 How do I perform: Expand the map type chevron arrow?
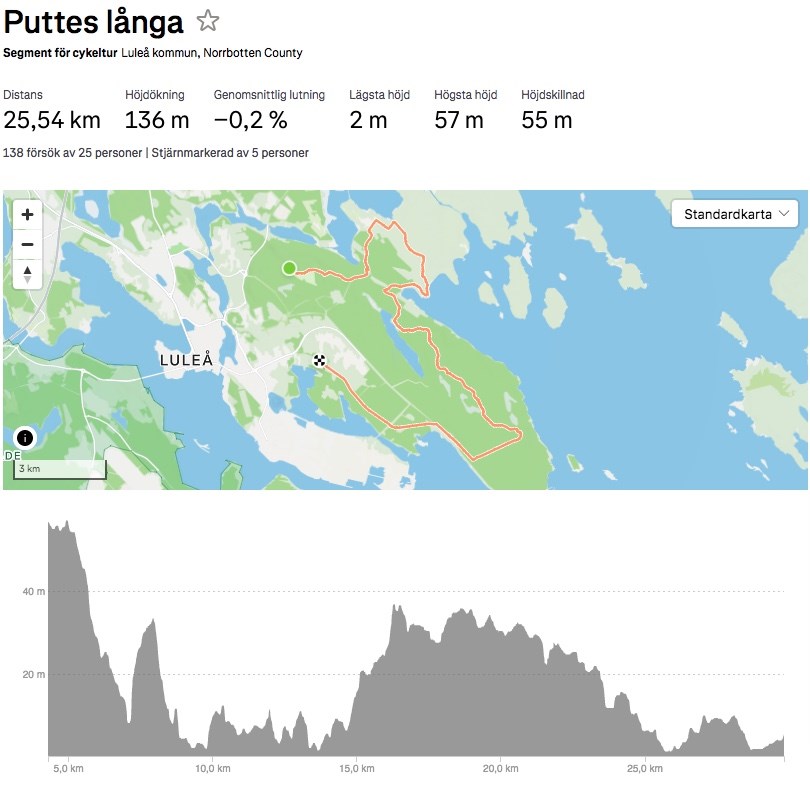coord(784,213)
